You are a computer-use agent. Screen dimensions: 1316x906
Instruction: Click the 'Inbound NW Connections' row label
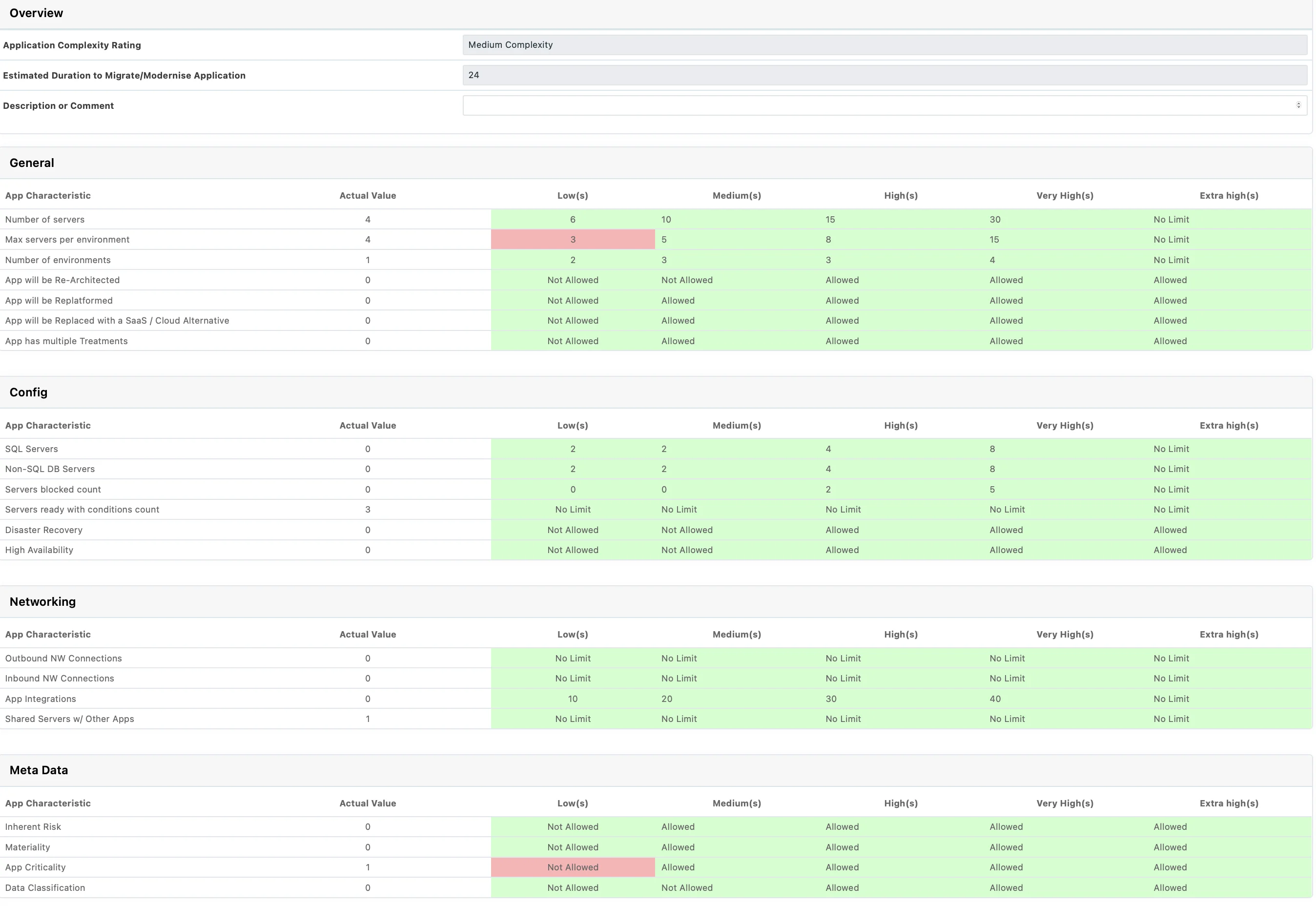coord(60,679)
